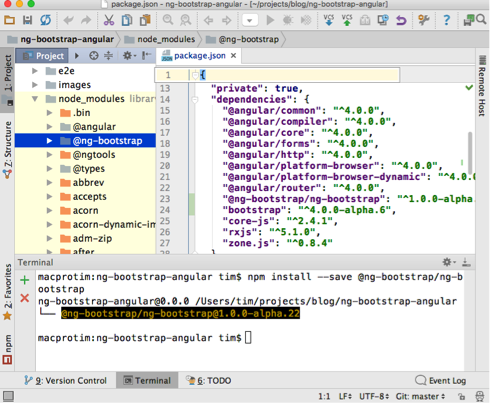Viewport: 490px width, 403px height.
Task: Hide the Project panel with its hide icon
Action: click(x=146, y=55)
